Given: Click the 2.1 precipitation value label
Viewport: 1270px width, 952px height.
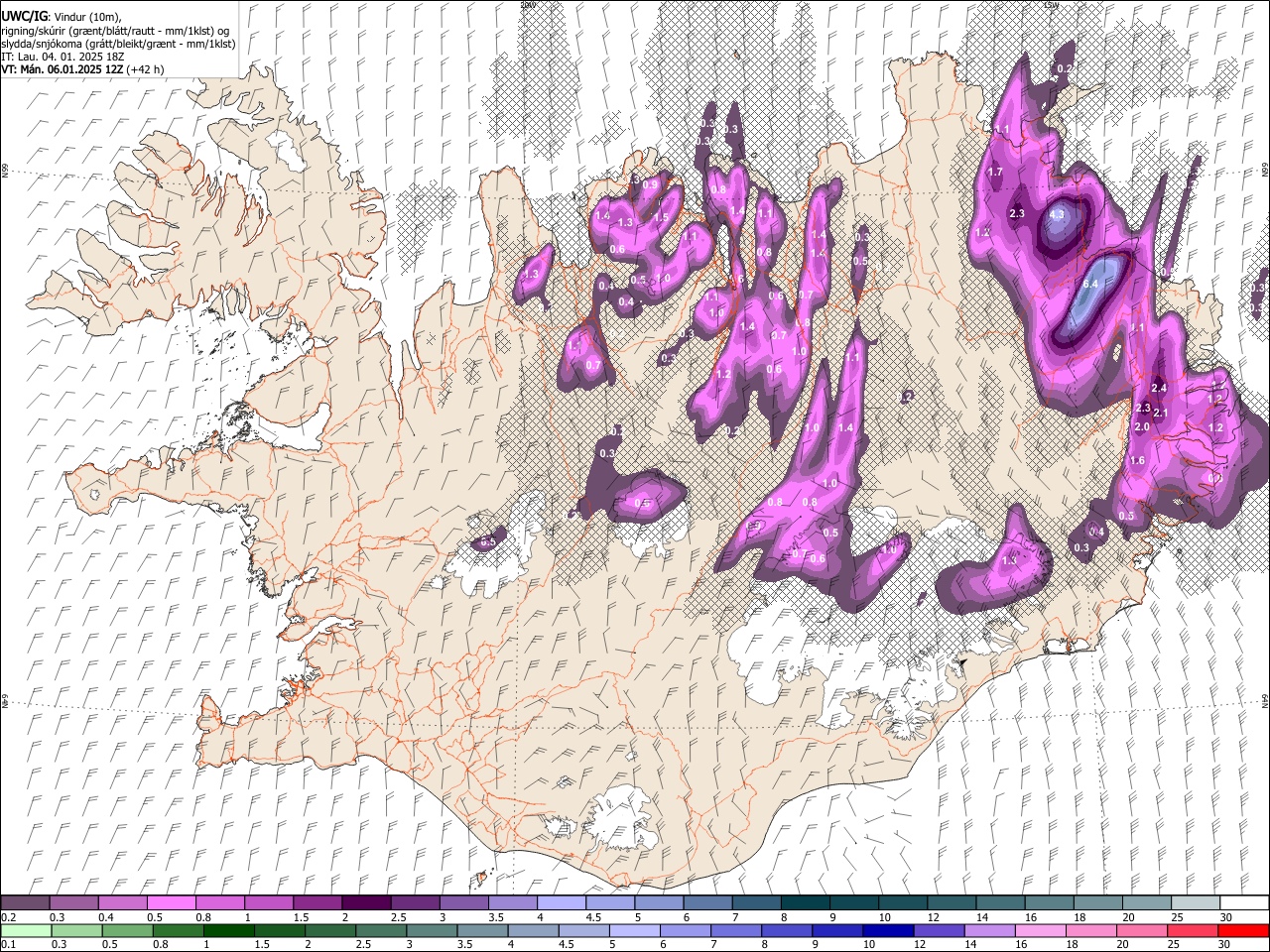Looking at the screenshot, I should [x=1161, y=414].
